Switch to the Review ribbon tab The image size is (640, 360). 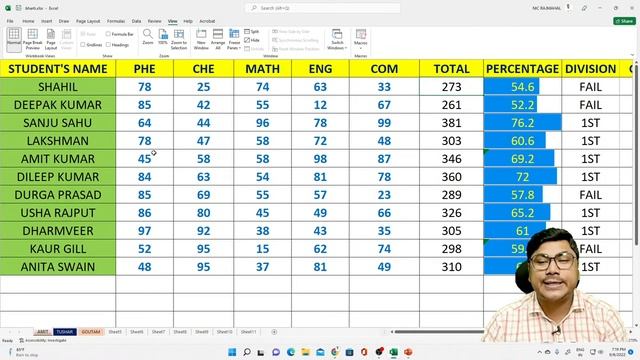154,21
